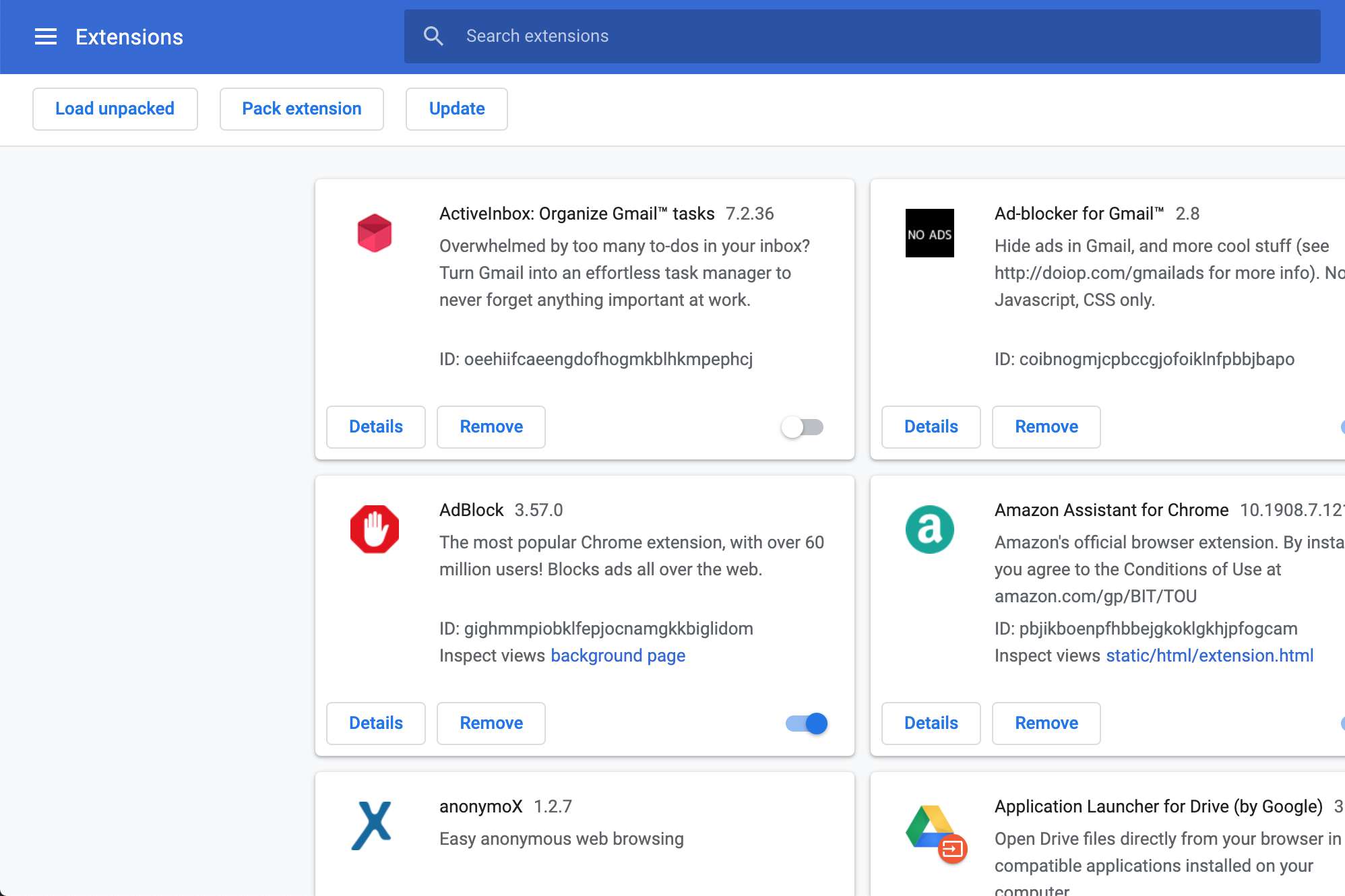Open AdBlock background page link

pos(618,656)
